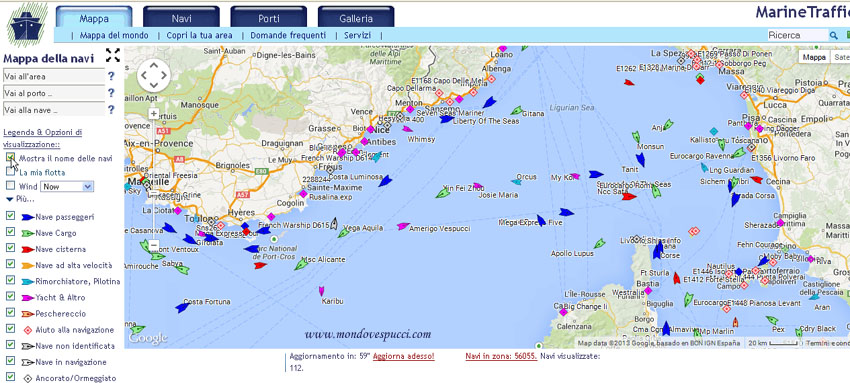Uncheck Mostra il nome delle navi
The image size is (850, 383).
pos(10,157)
